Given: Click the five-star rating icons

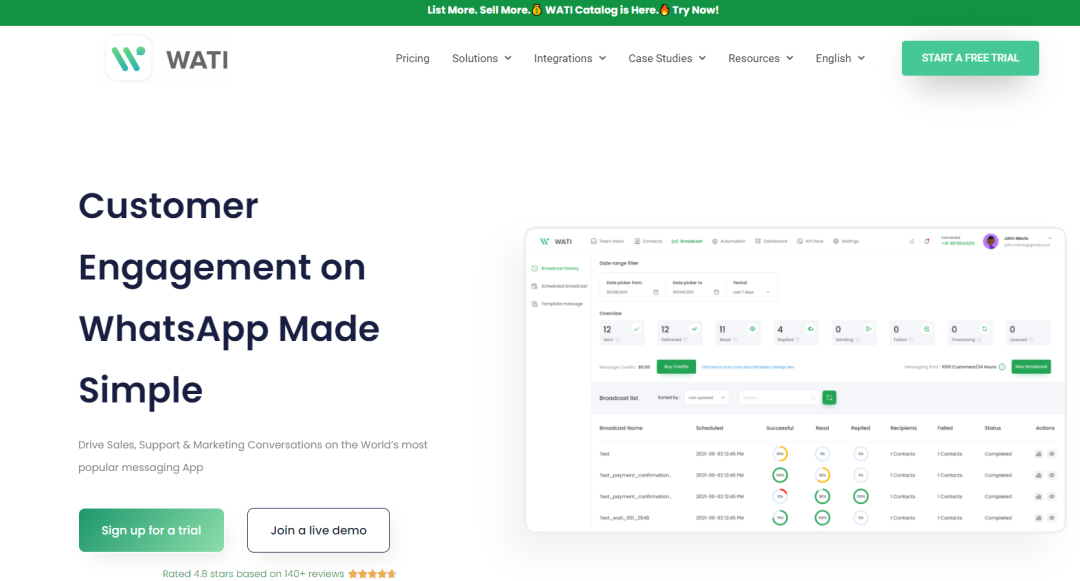Looking at the screenshot, I should 372,574.
